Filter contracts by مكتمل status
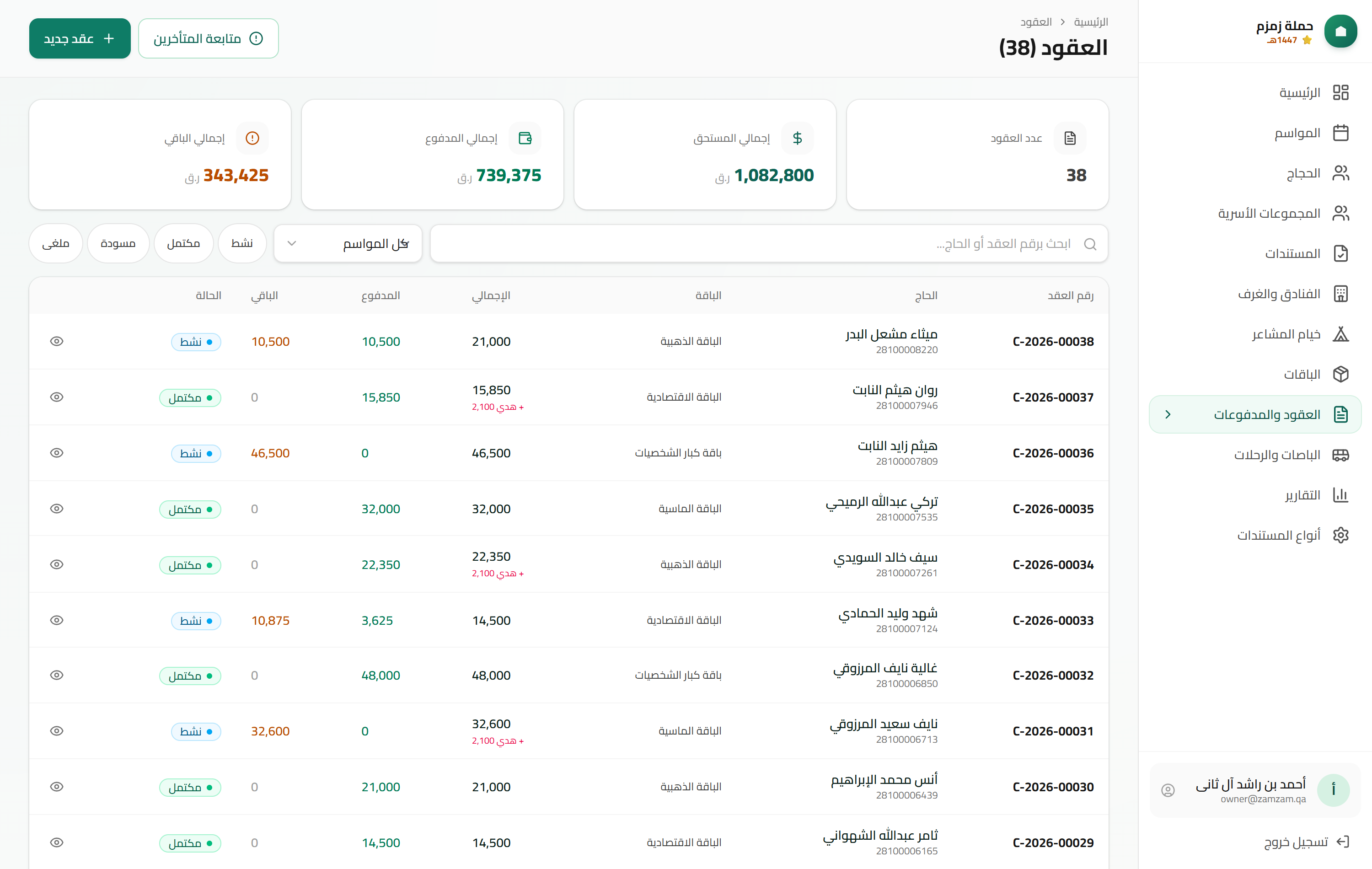This screenshot has height=869, width=1372. point(183,243)
